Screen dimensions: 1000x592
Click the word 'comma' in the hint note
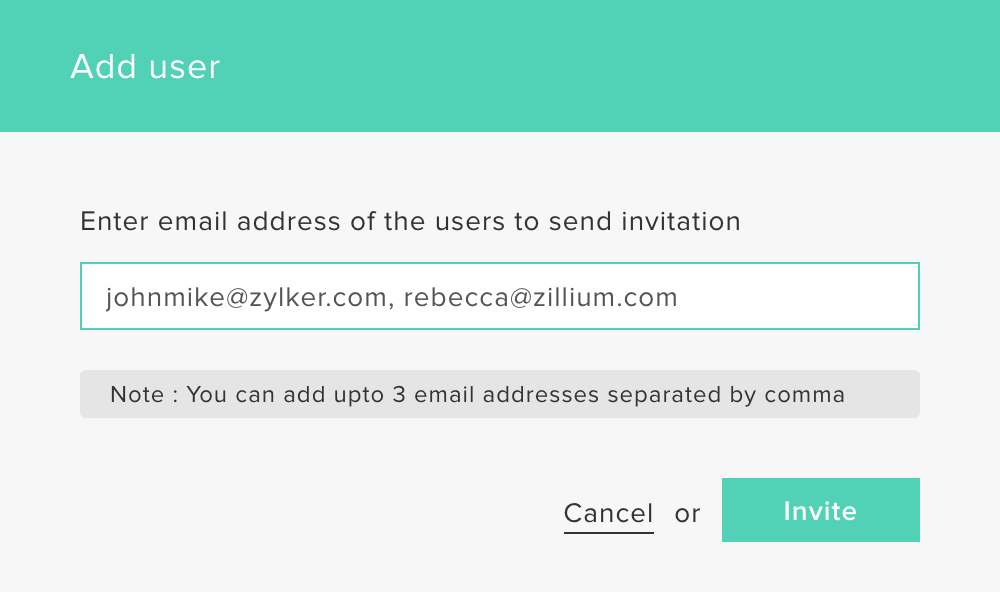(804, 395)
